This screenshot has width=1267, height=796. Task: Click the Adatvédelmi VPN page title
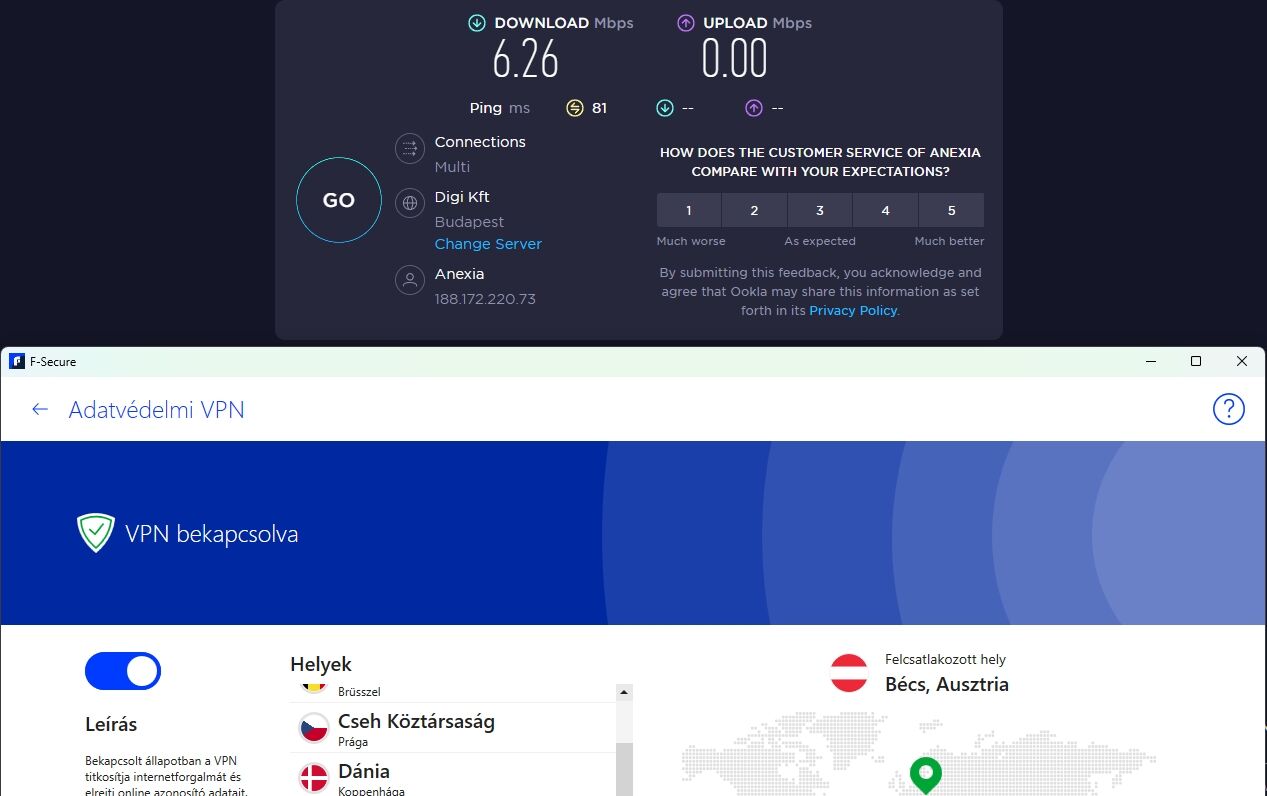pos(156,410)
